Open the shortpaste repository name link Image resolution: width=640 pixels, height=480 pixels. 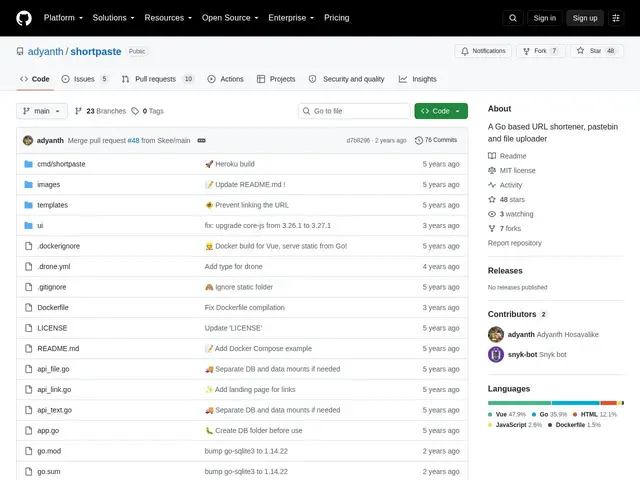[x=96, y=51]
